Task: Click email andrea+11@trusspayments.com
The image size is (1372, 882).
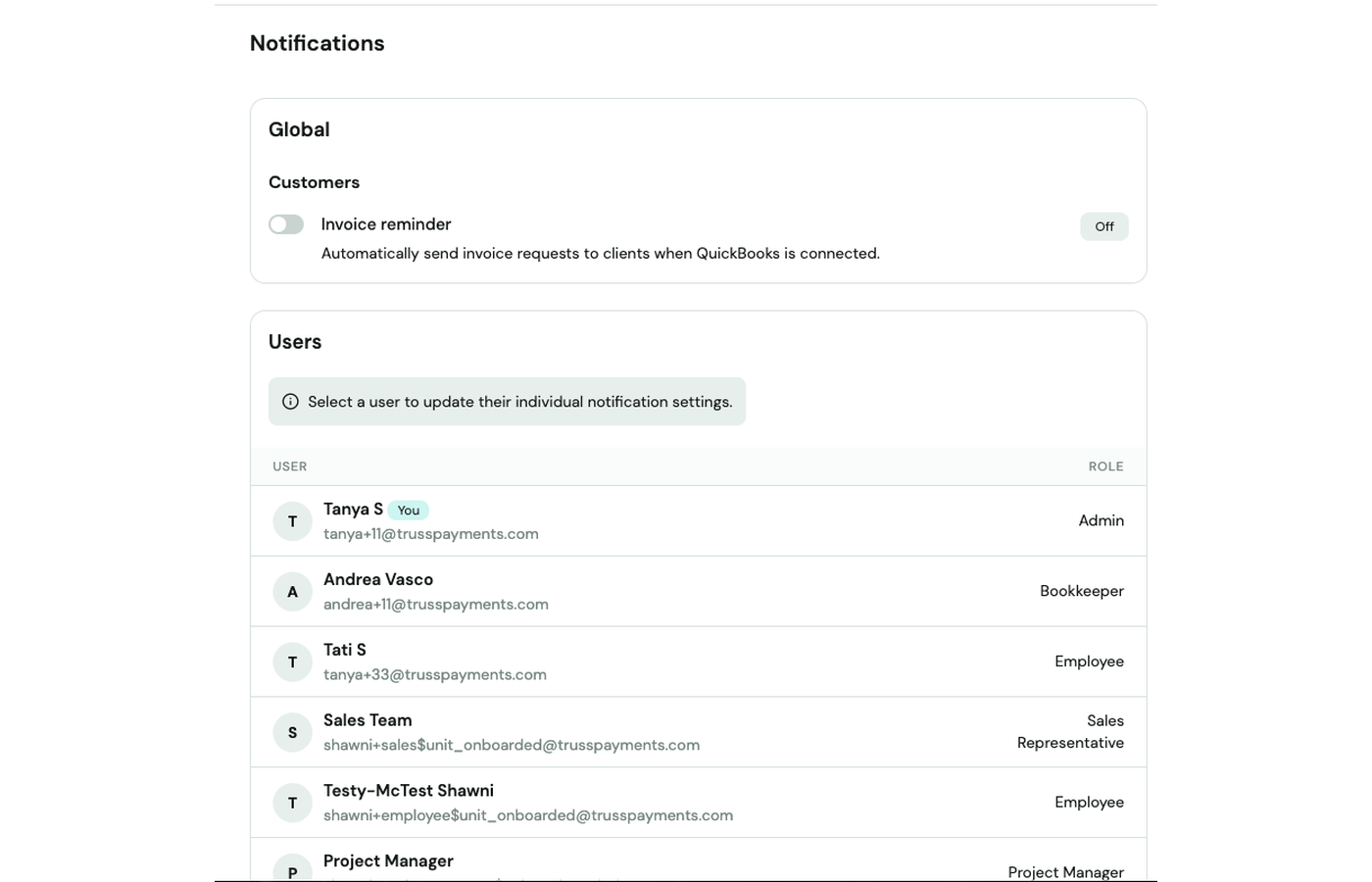Action: [436, 605]
